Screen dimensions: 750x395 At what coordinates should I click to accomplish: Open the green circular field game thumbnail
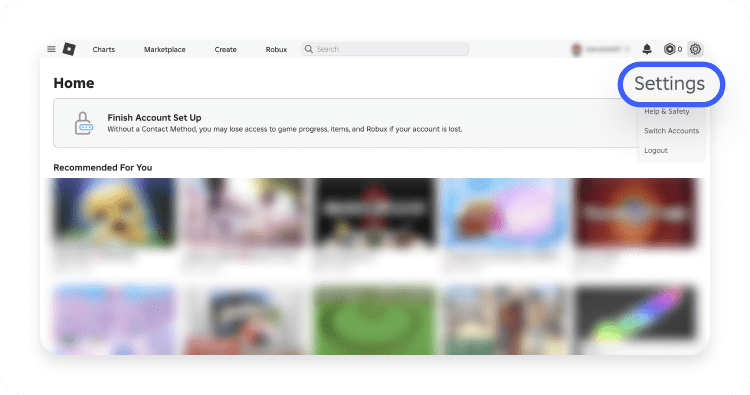375,319
